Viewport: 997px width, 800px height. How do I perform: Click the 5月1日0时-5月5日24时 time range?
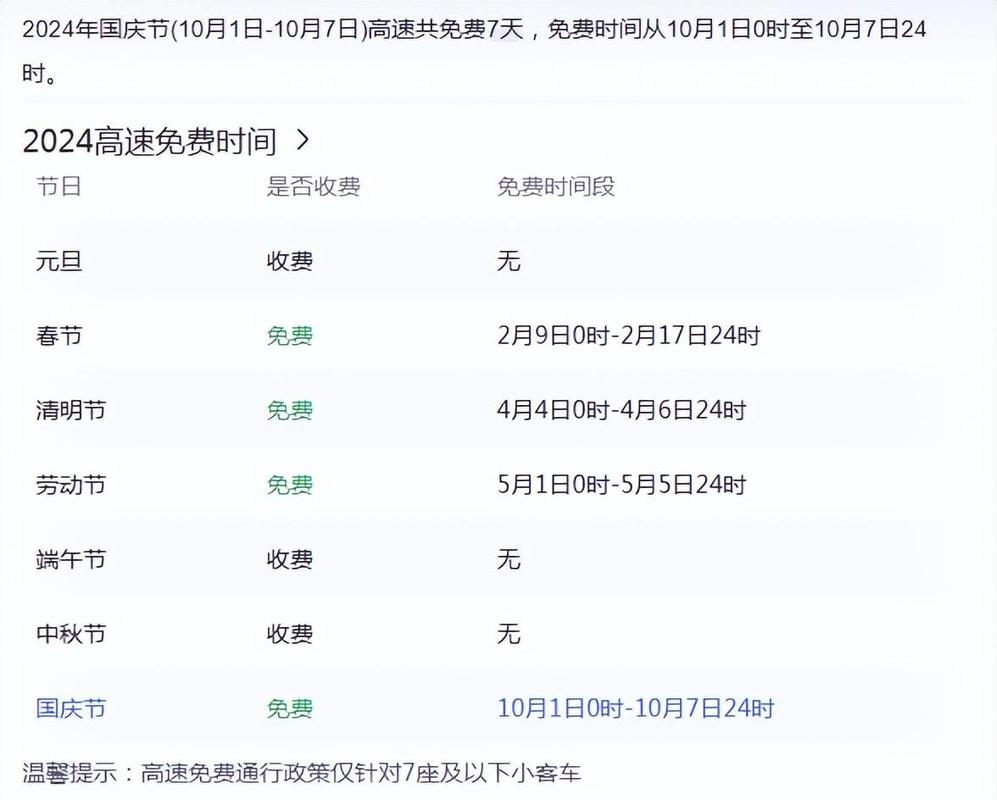(x=621, y=485)
